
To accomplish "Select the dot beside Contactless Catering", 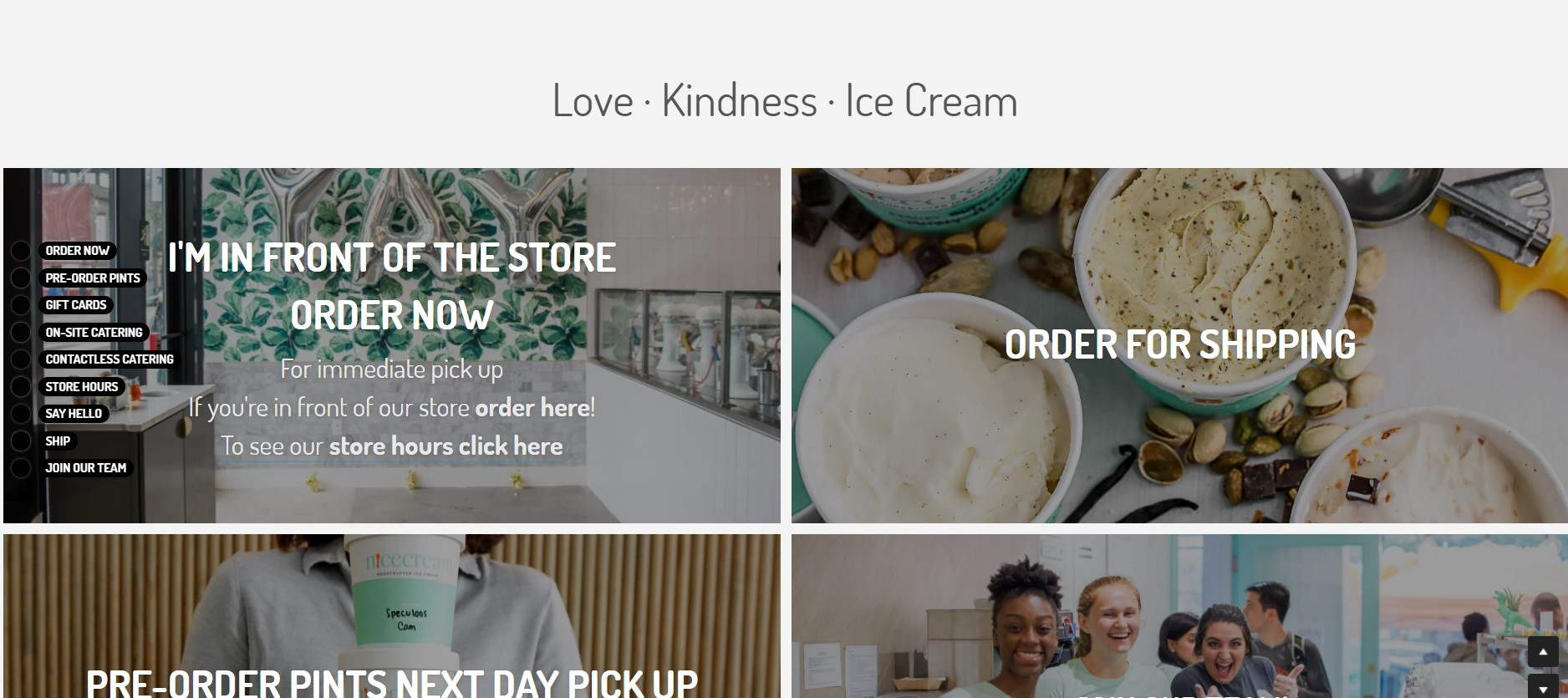I will pyautogui.click(x=21, y=359).
